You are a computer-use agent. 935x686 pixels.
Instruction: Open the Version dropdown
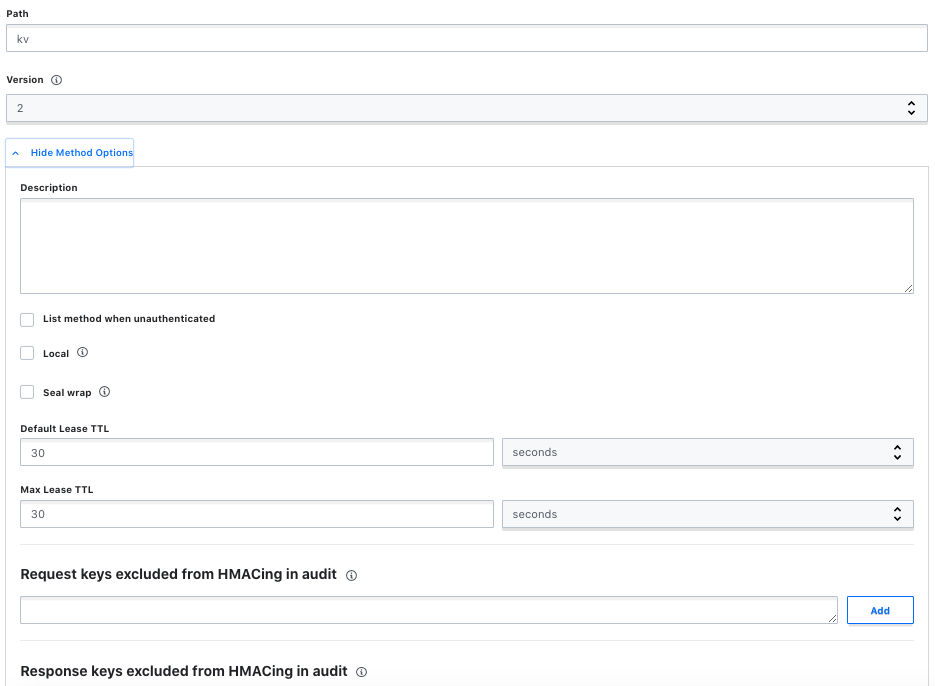click(x=467, y=108)
